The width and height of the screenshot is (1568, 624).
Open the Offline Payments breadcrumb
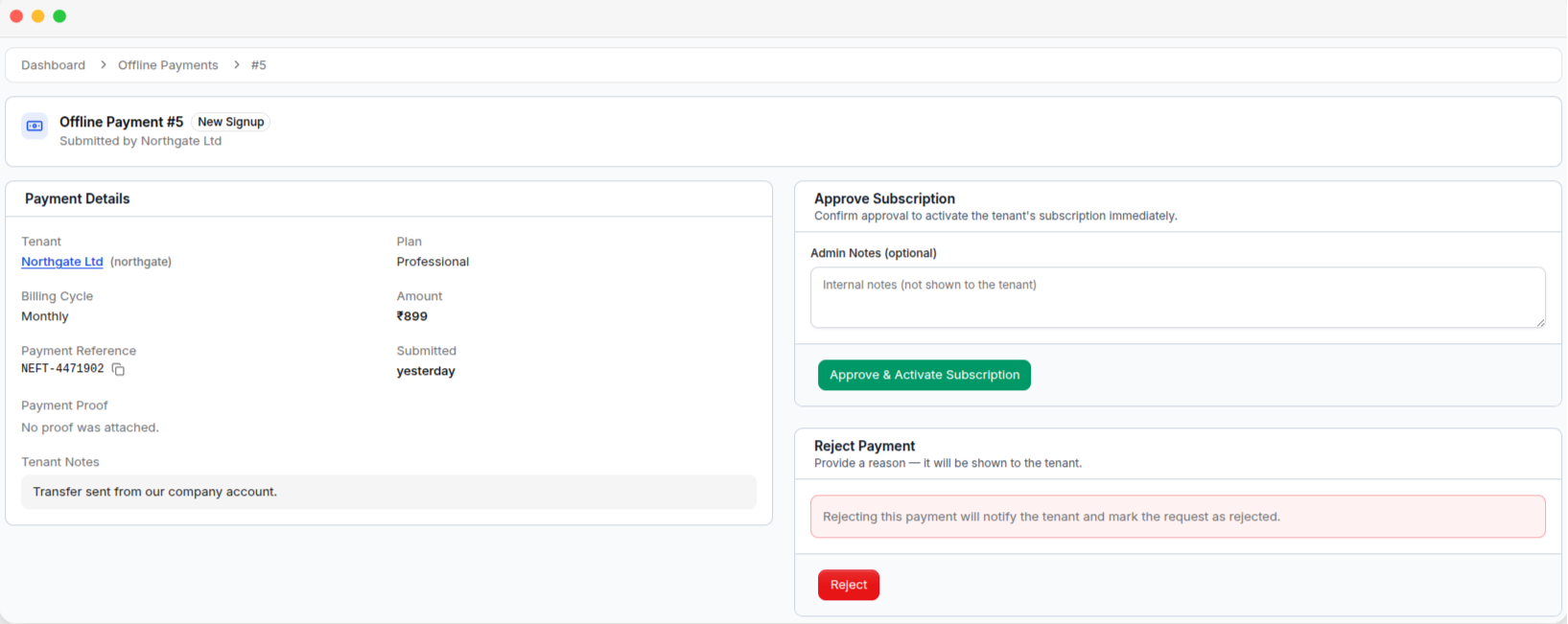pos(168,65)
